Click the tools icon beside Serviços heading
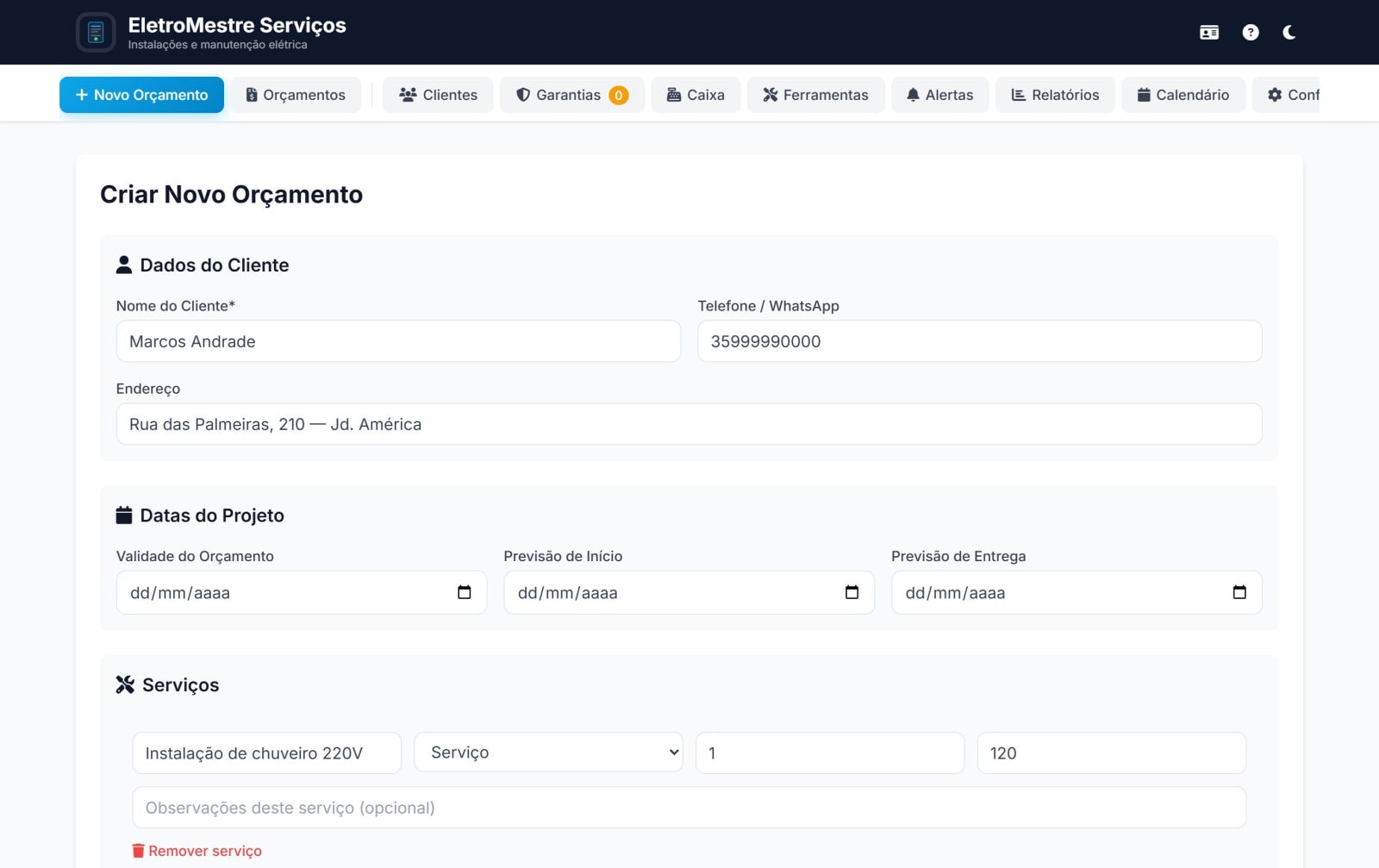This screenshot has width=1379, height=868. point(125,684)
